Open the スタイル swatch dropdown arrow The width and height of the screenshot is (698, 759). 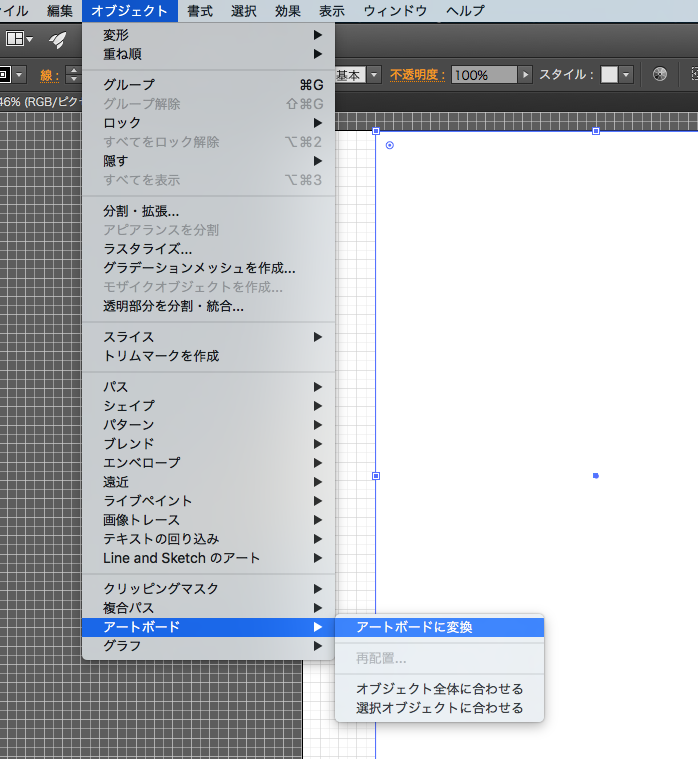click(x=626, y=75)
